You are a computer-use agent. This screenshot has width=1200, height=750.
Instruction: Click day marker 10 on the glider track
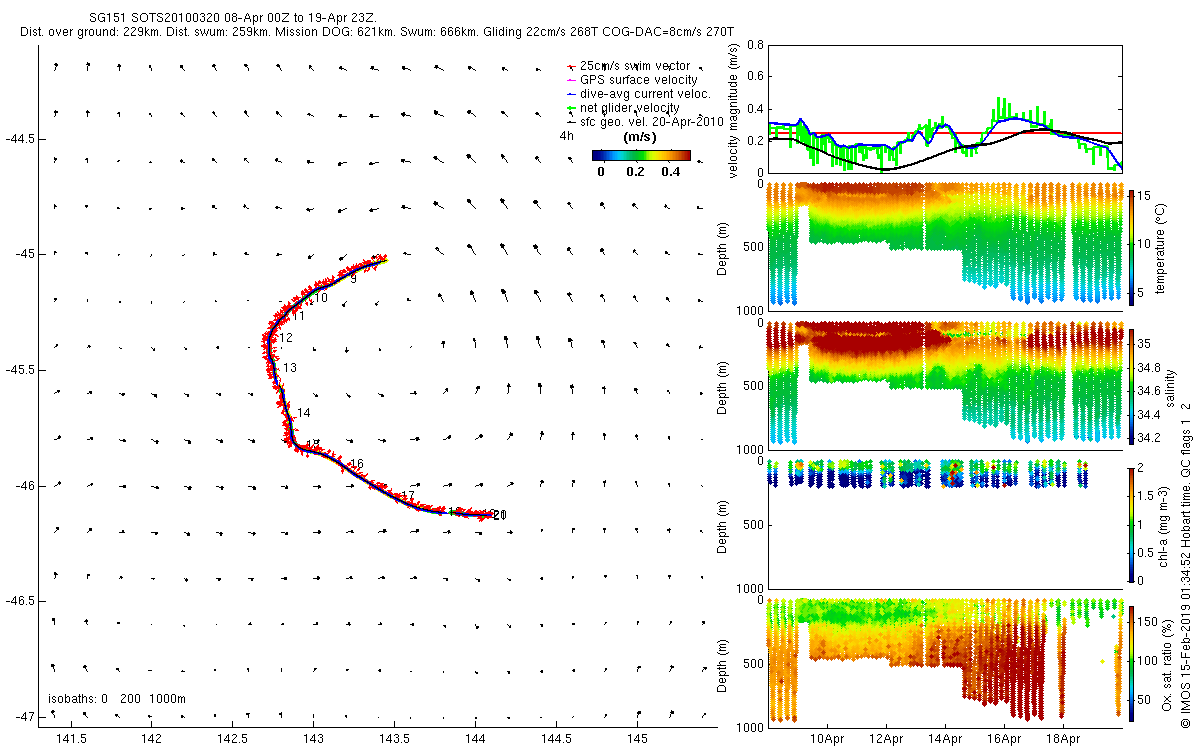pyautogui.click(x=321, y=298)
